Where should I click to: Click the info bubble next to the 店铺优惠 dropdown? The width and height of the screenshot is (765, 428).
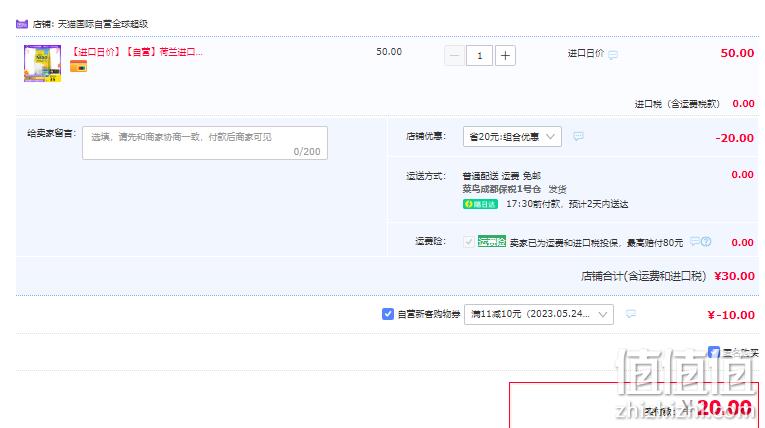coord(578,136)
